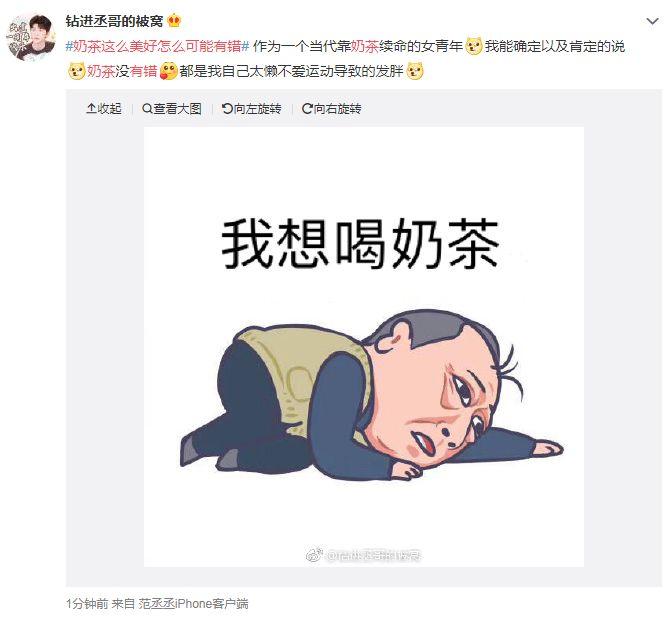Open username 钻进丞哥的被窝 profile
This screenshot has height=620, width=665.
[114, 21]
